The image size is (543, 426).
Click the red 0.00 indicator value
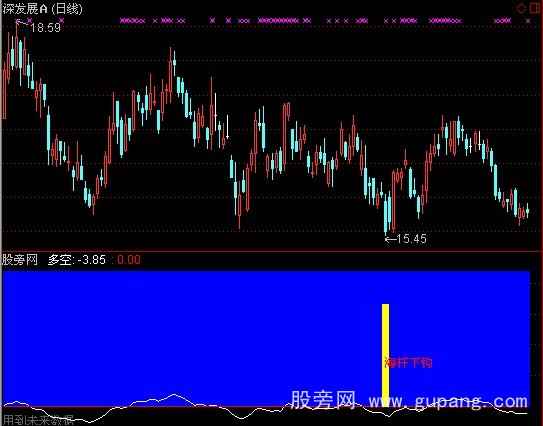coord(129,259)
